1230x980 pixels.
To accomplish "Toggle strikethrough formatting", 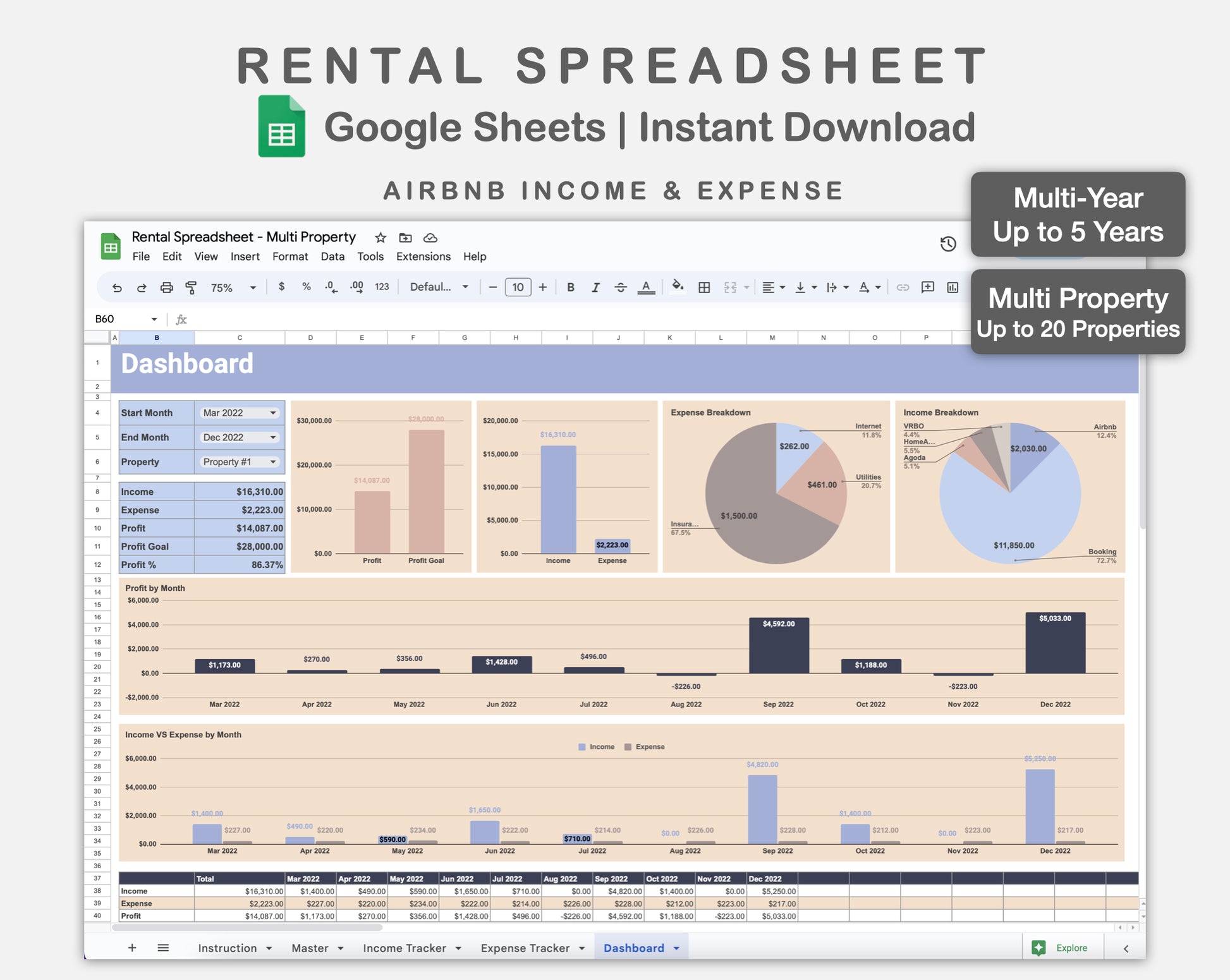I will click(x=620, y=287).
